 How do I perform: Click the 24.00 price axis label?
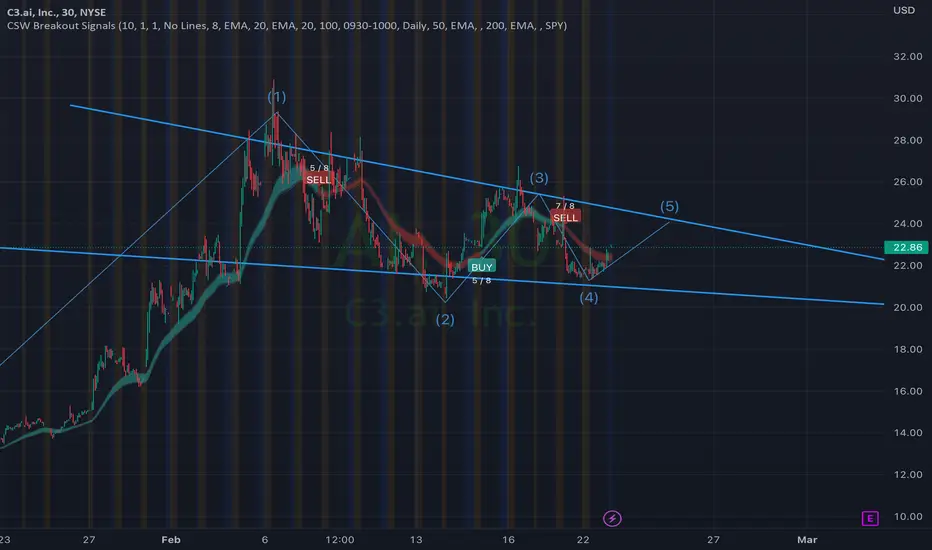point(908,224)
